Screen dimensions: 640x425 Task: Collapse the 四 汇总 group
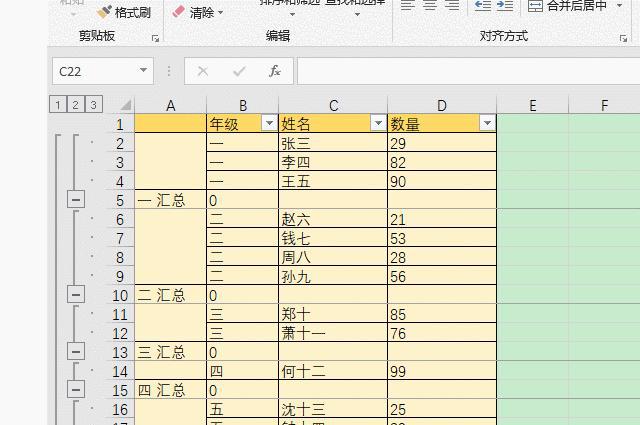coord(76,389)
